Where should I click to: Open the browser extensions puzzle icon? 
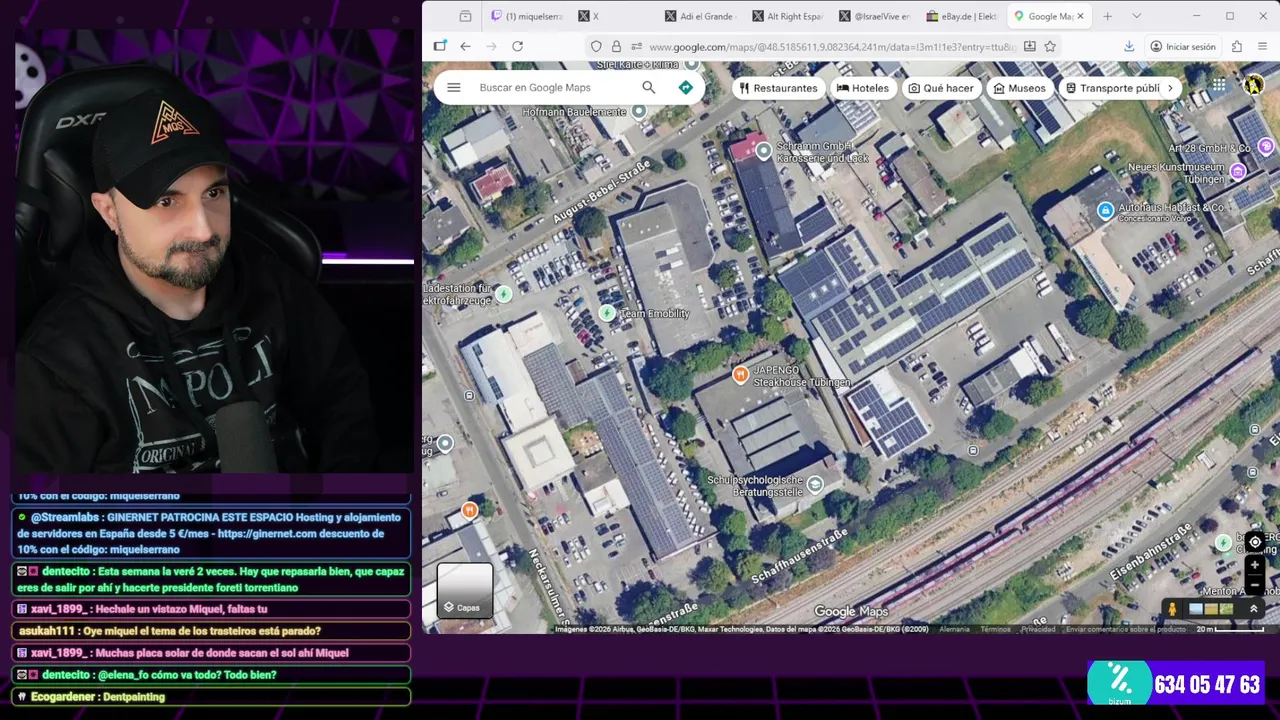pos(1237,46)
